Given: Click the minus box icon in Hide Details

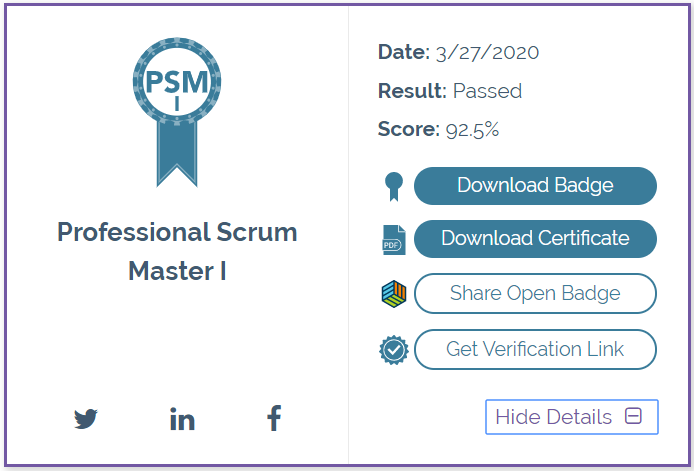Looking at the screenshot, I should [x=633, y=417].
